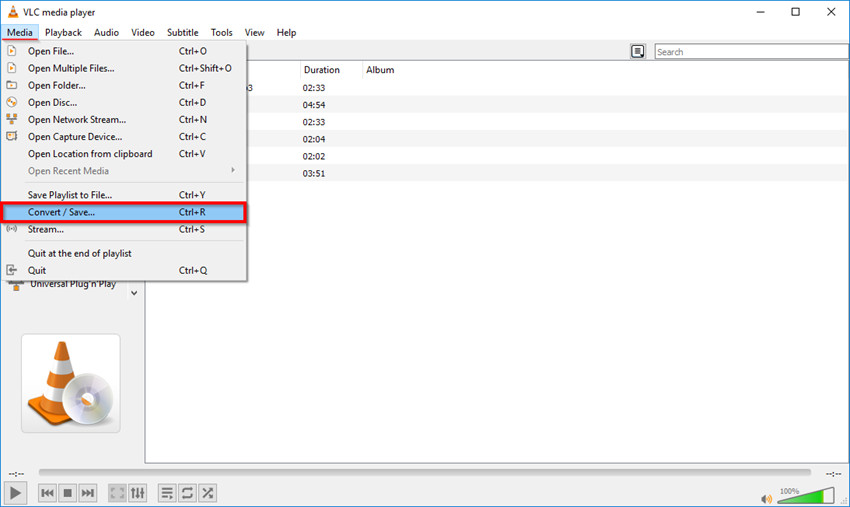Choose Save Playlist to File...
Image resolution: width=850 pixels, height=507 pixels.
(124, 195)
